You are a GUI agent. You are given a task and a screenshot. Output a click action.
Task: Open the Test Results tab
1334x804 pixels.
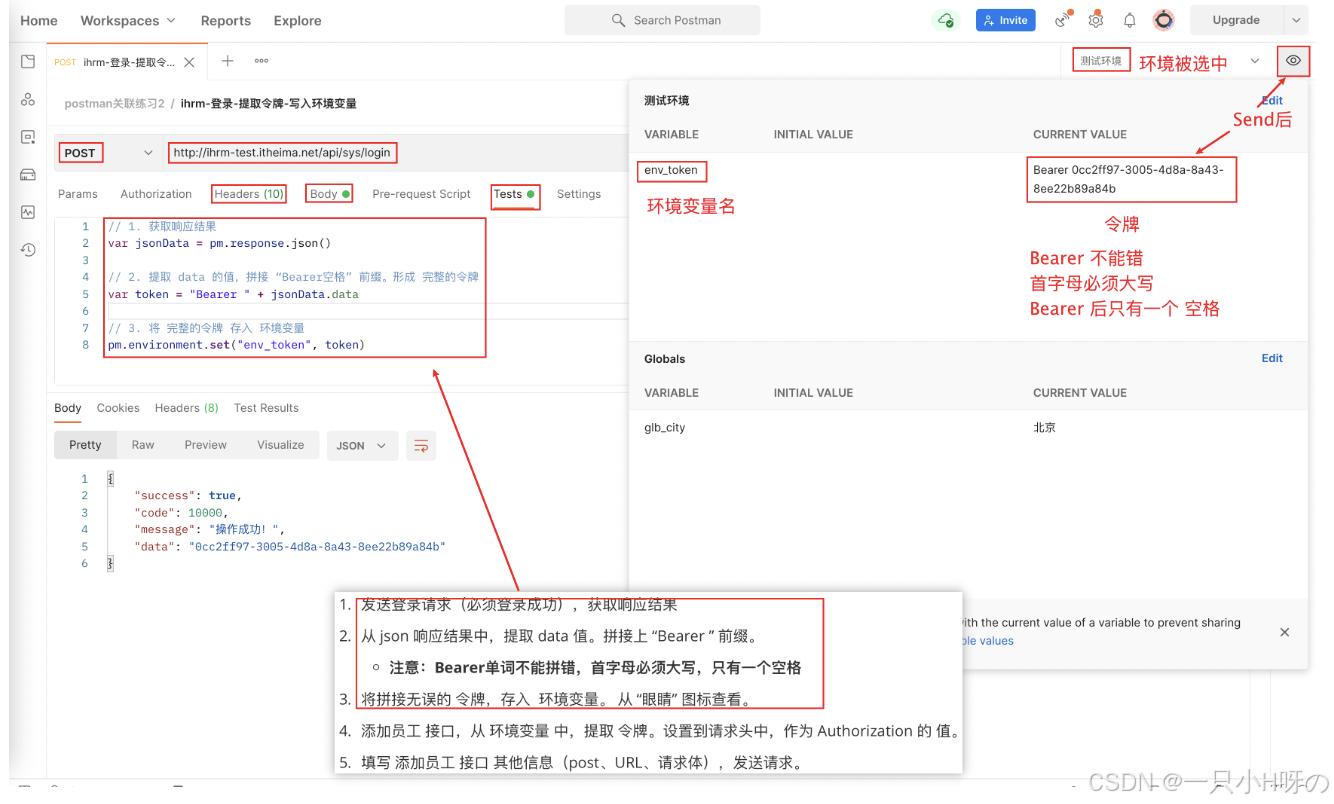pyautogui.click(x=266, y=408)
